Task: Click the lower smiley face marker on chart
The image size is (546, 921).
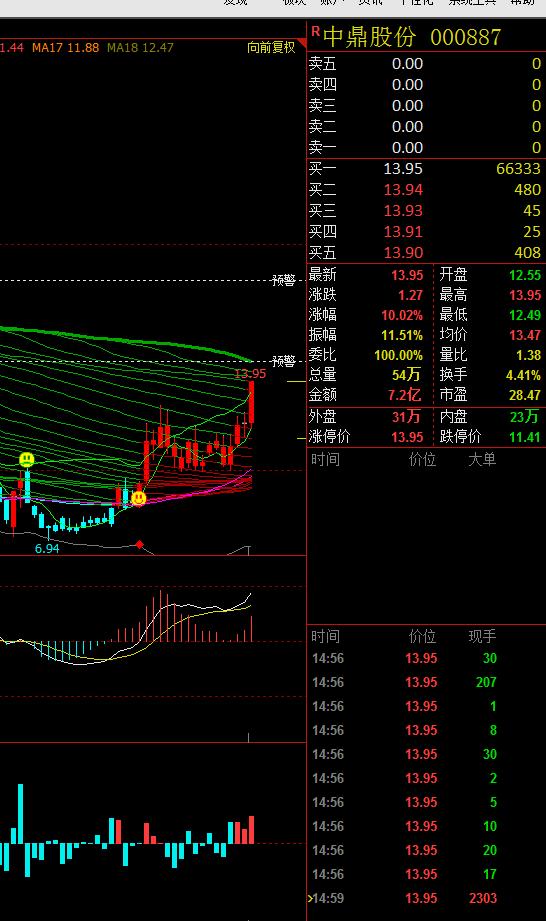Action: pyautogui.click(x=139, y=498)
